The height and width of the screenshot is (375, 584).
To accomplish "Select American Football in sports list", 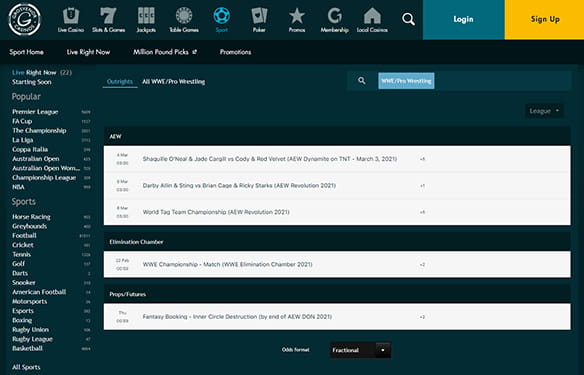I will (39, 292).
